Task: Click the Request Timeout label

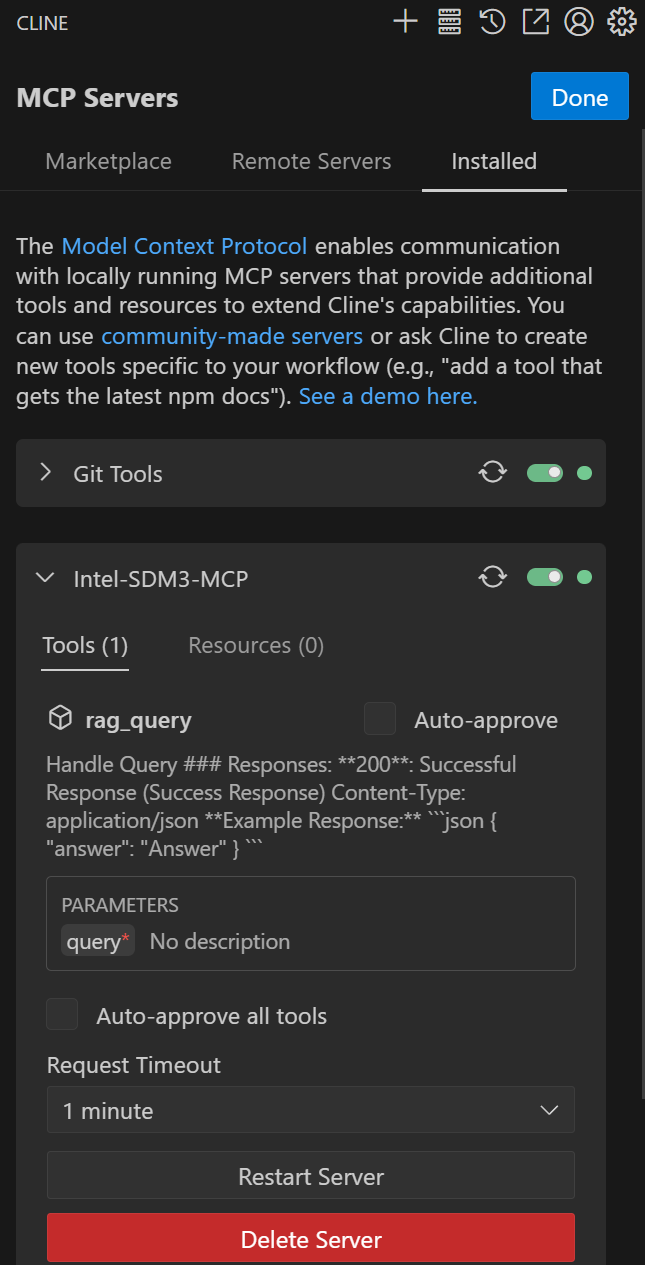Action: (134, 1066)
